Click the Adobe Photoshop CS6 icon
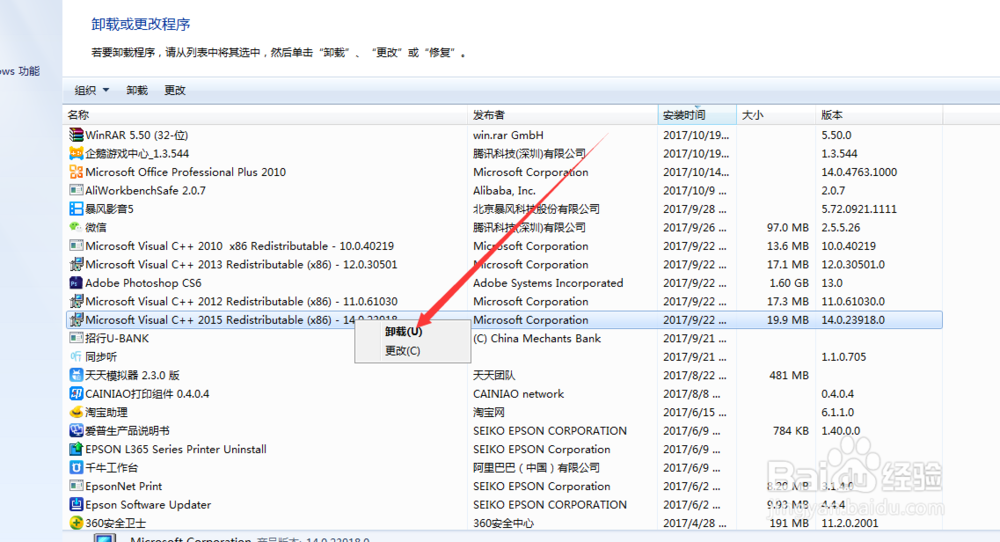 coord(76,282)
